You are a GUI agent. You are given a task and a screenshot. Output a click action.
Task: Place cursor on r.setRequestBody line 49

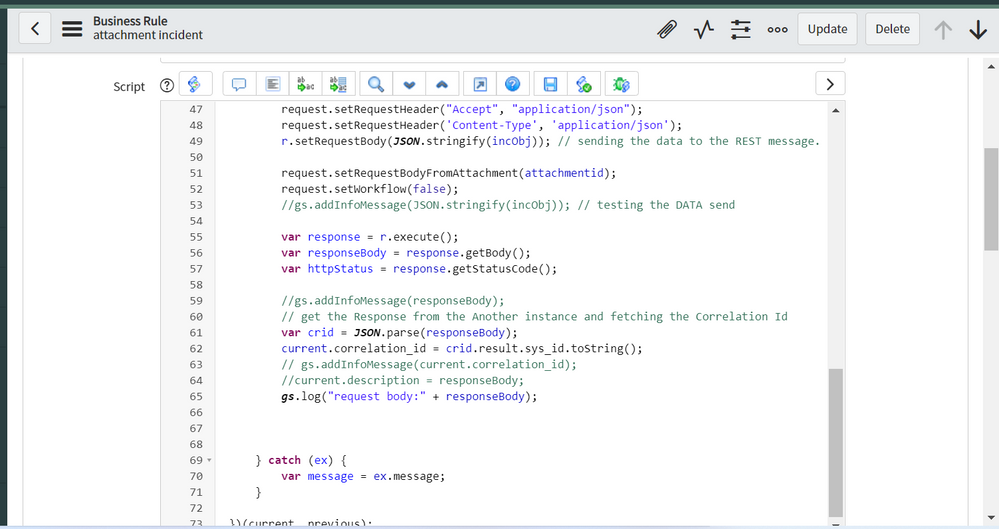click(x=550, y=141)
